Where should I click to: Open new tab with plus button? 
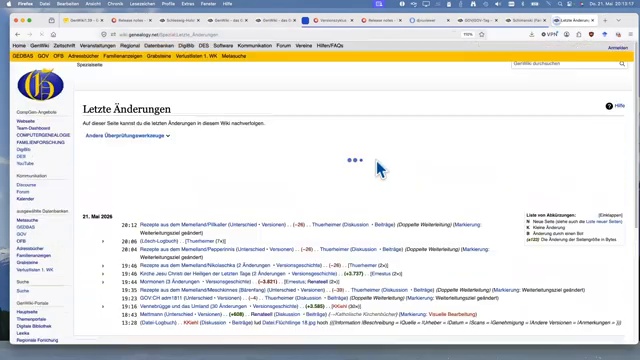605,20
